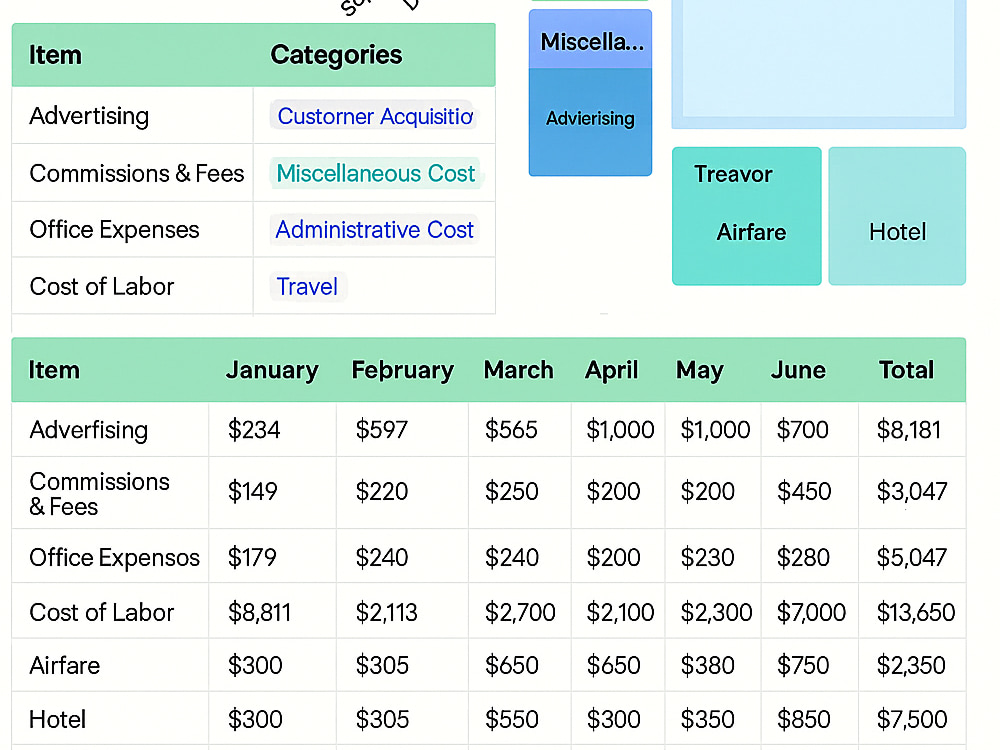Select the Customer Acquisition category tag

coord(374,116)
